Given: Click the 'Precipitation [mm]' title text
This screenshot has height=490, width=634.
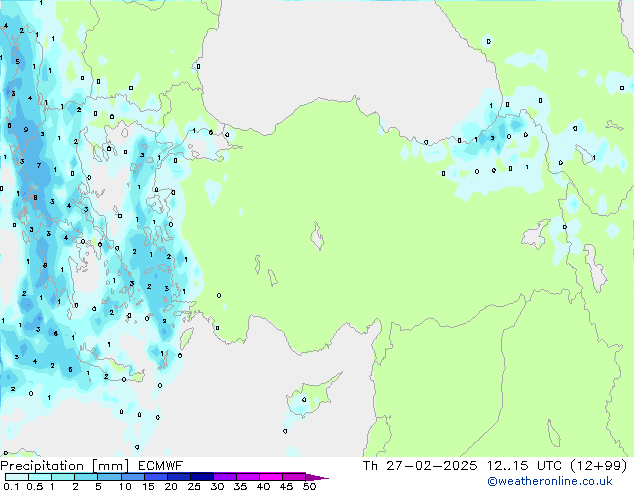Looking at the screenshot, I should coord(65,466).
